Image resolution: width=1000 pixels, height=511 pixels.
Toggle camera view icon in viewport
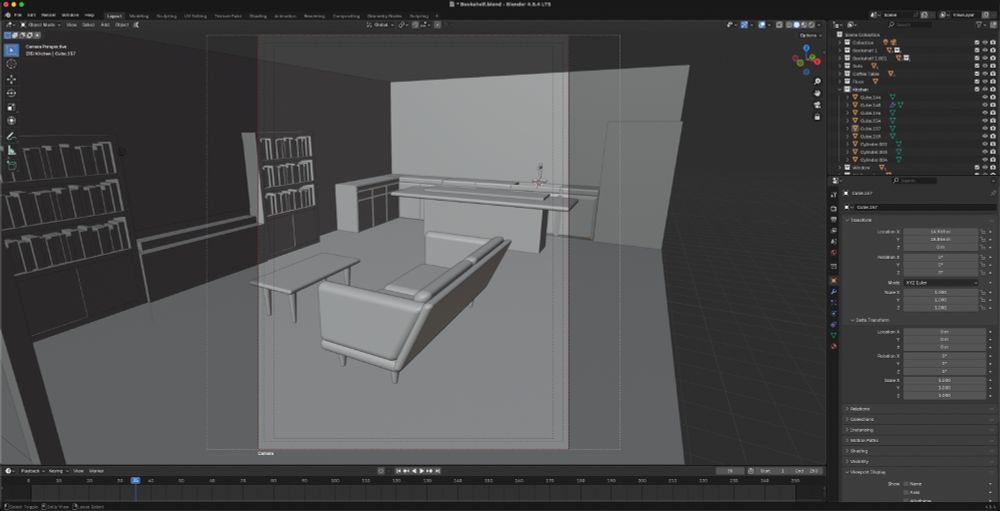(817, 105)
